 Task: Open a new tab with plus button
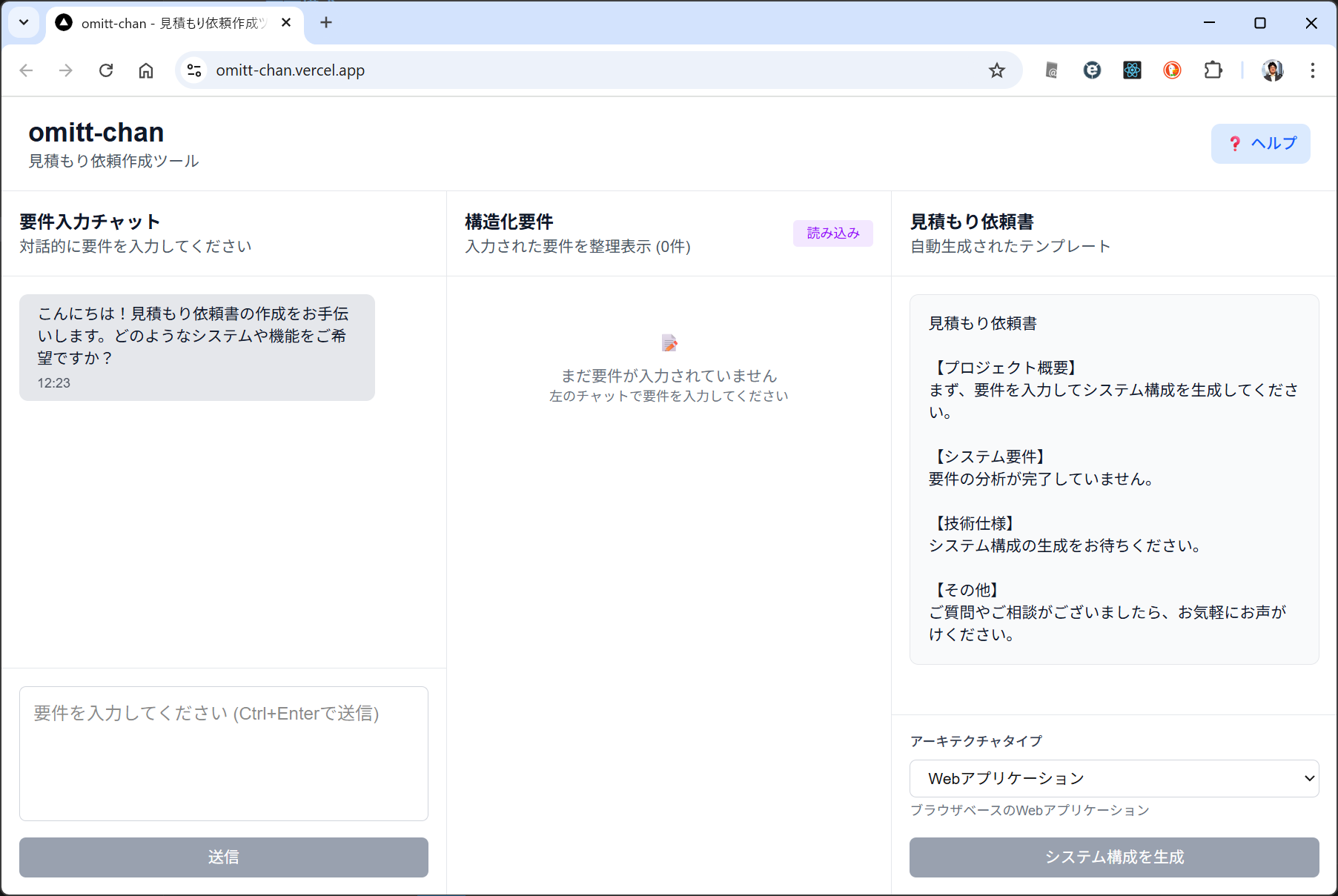point(326,22)
